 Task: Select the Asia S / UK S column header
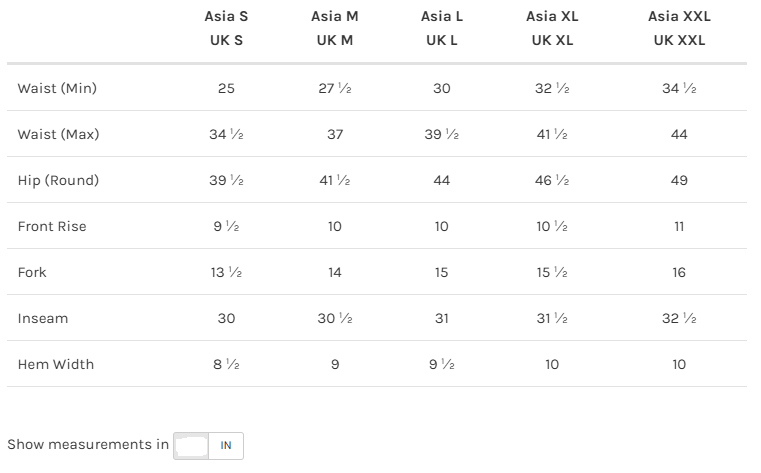(x=226, y=28)
